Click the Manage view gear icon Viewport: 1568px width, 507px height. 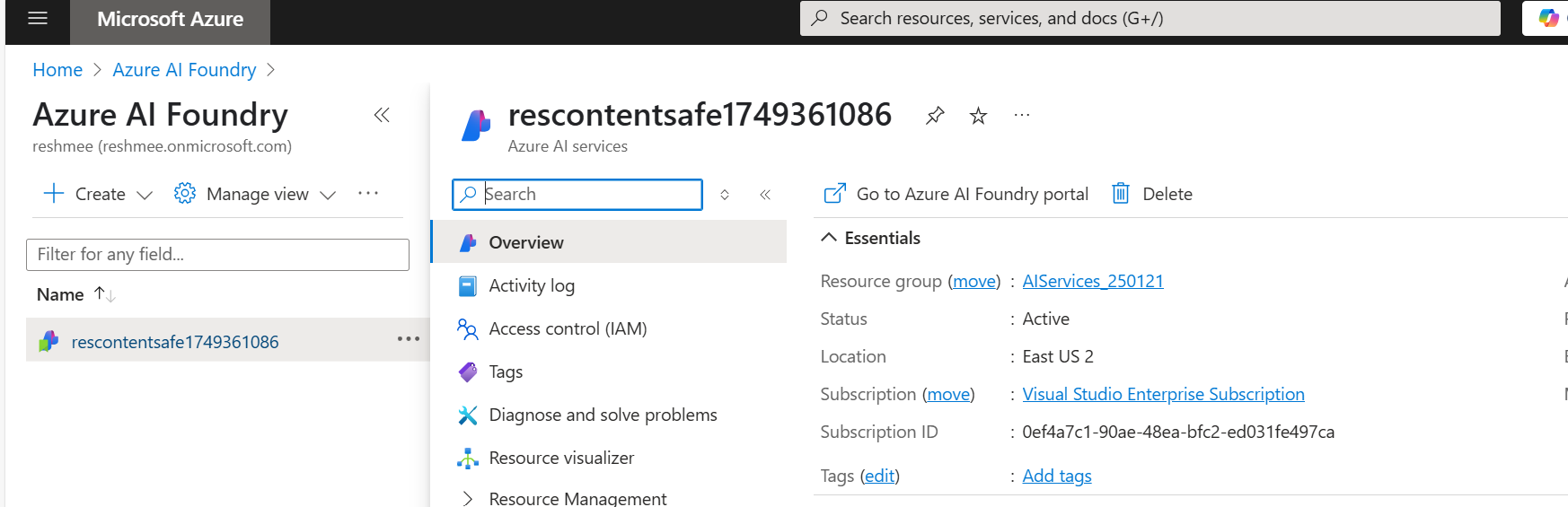[x=184, y=194]
